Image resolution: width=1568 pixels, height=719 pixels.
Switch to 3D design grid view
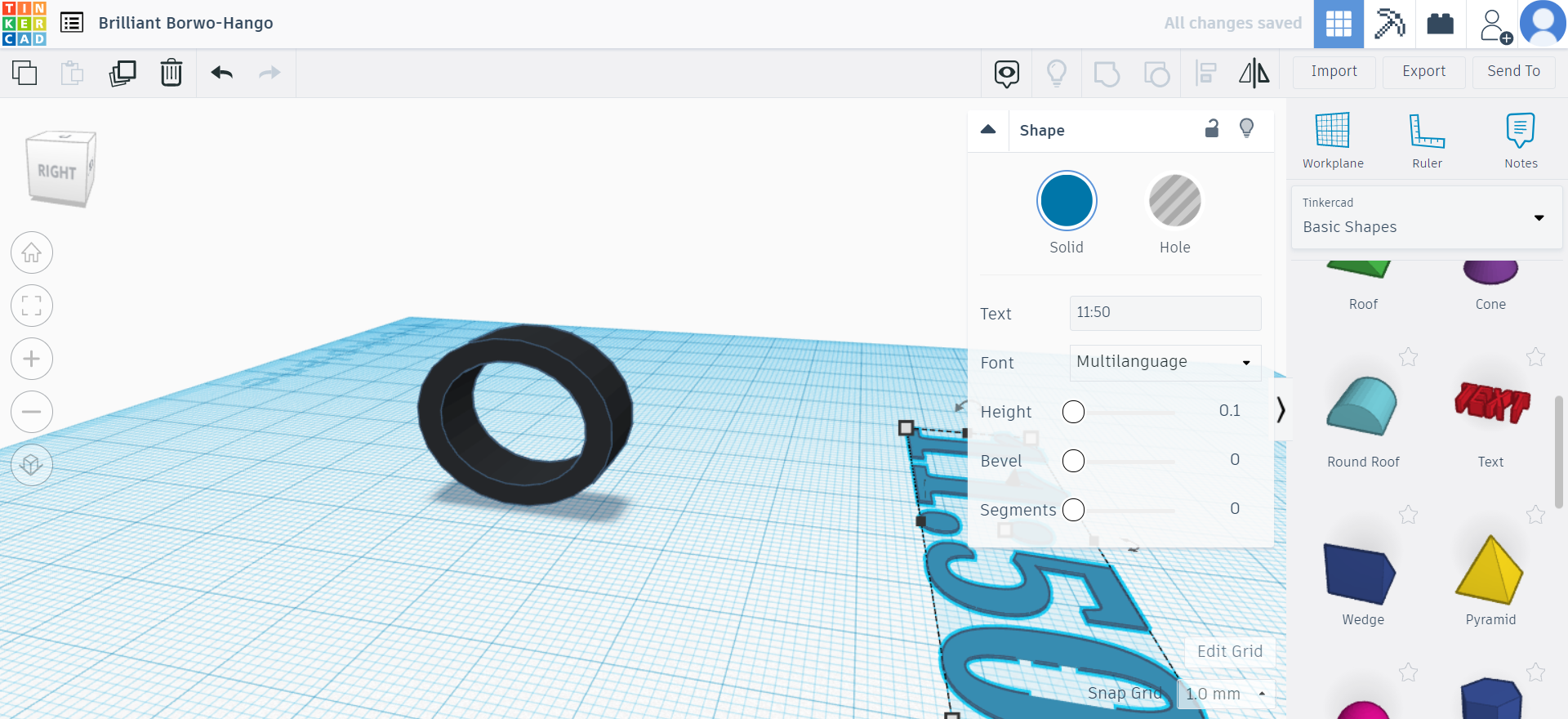1339,24
